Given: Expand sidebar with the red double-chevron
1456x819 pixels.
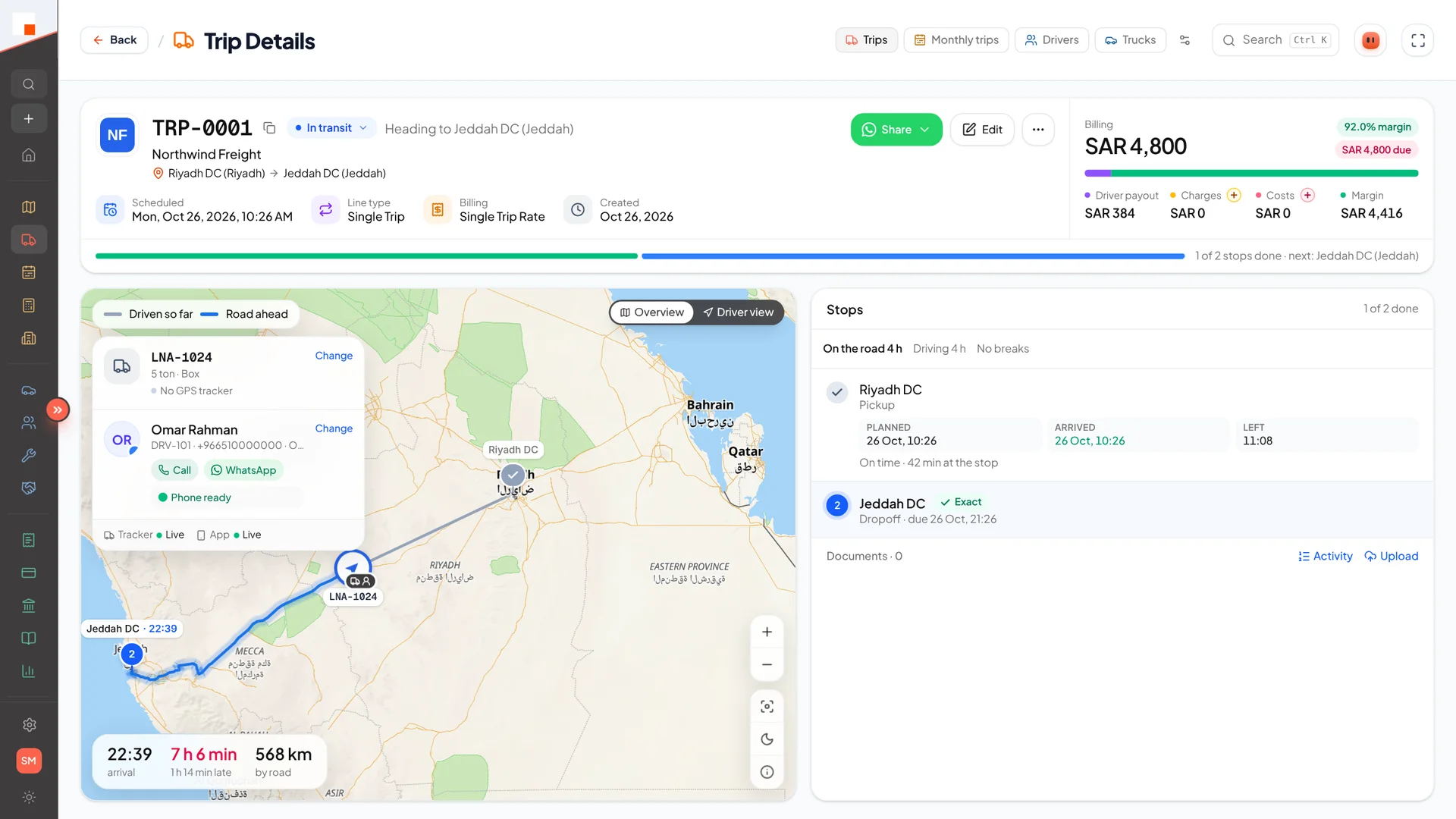Looking at the screenshot, I should tap(58, 409).
